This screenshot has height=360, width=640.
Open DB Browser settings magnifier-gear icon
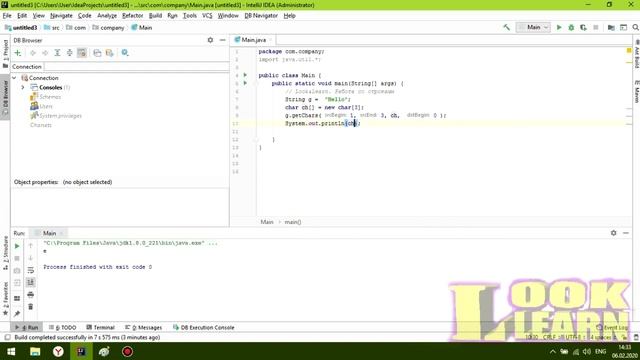click(125, 53)
